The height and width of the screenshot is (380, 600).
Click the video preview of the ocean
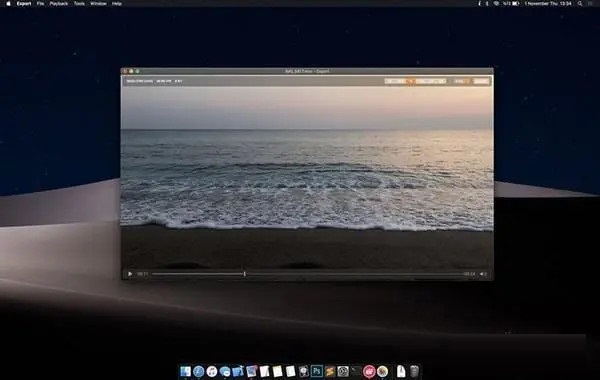tap(307, 177)
